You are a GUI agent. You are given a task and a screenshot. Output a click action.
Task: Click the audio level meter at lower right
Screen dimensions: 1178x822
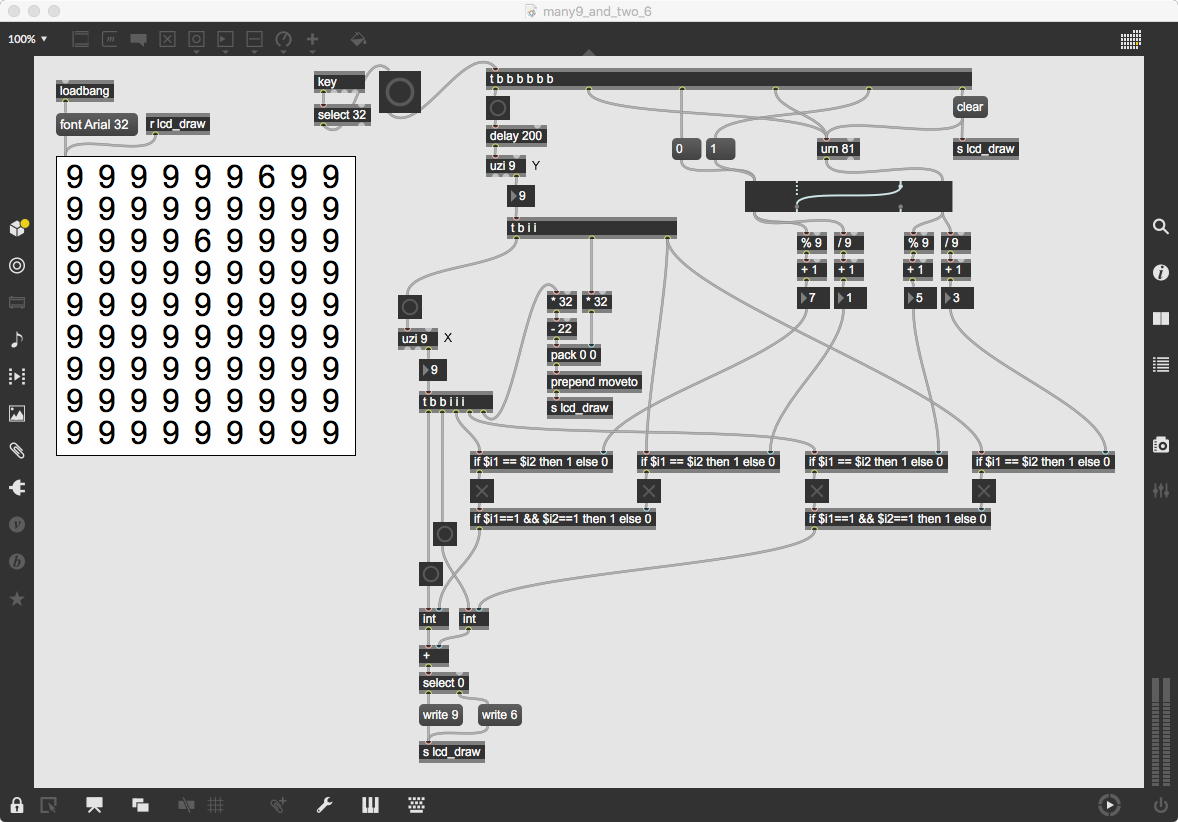tap(1161, 730)
